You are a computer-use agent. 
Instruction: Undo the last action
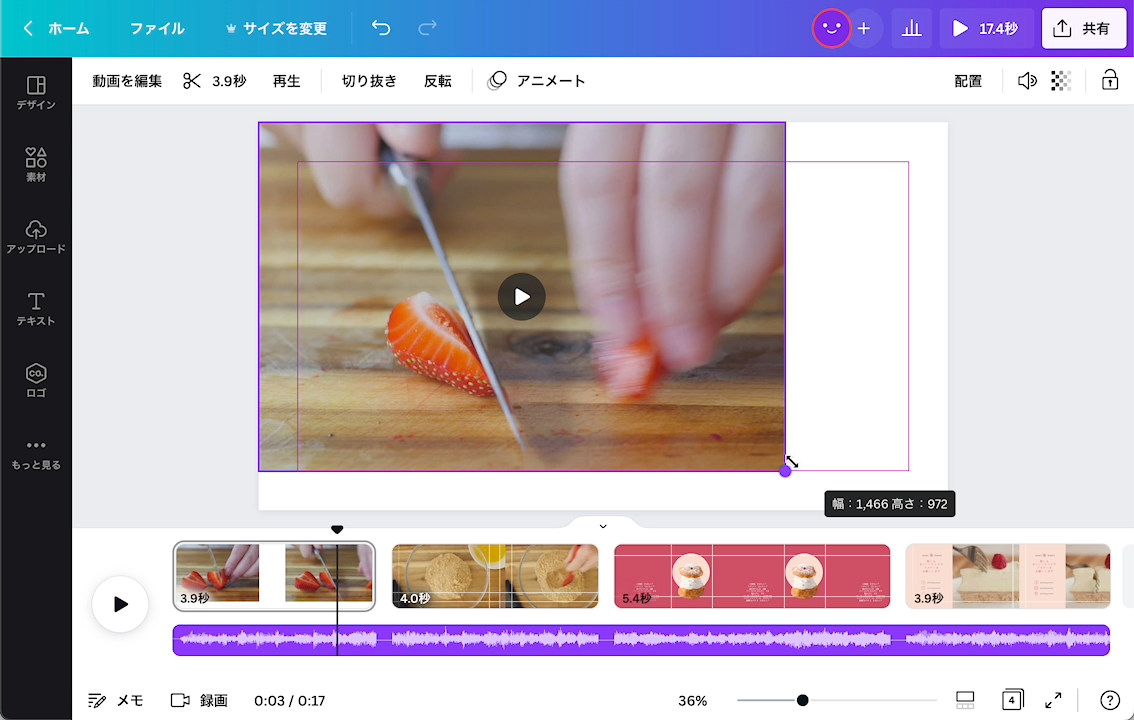tap(381, 28)
